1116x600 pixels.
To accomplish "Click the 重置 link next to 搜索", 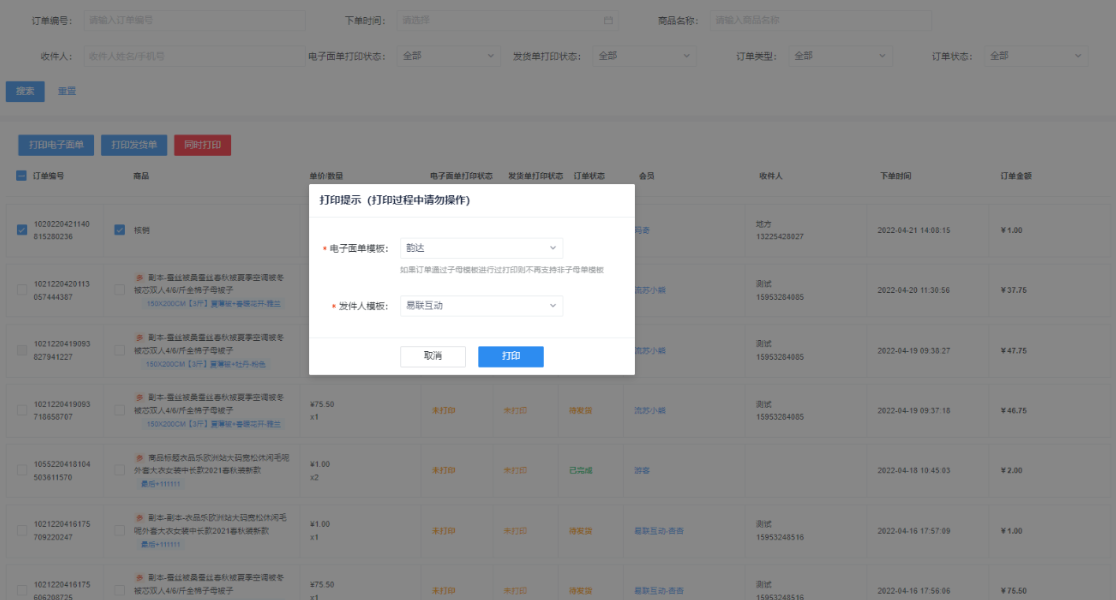I will point(67,91).
